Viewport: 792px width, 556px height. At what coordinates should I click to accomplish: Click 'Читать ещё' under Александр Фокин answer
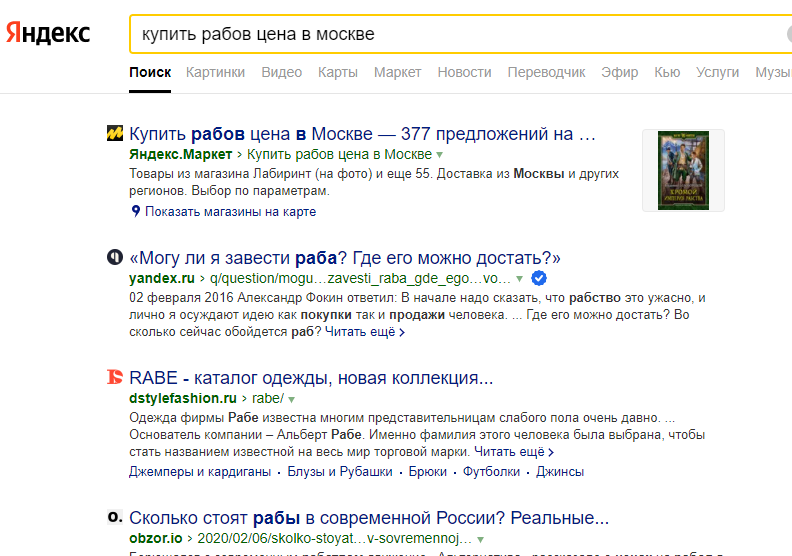[x=365, y=332]
